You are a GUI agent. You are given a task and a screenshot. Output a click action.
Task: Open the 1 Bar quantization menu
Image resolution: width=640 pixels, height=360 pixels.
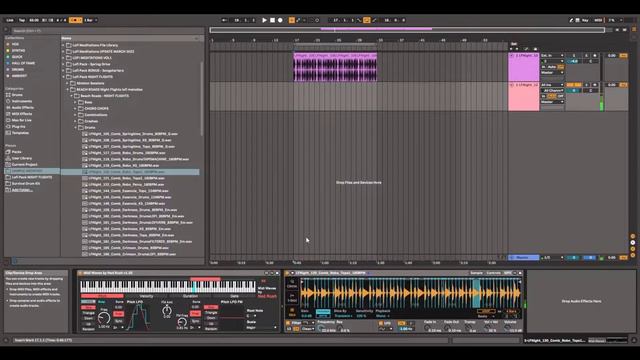91,20
